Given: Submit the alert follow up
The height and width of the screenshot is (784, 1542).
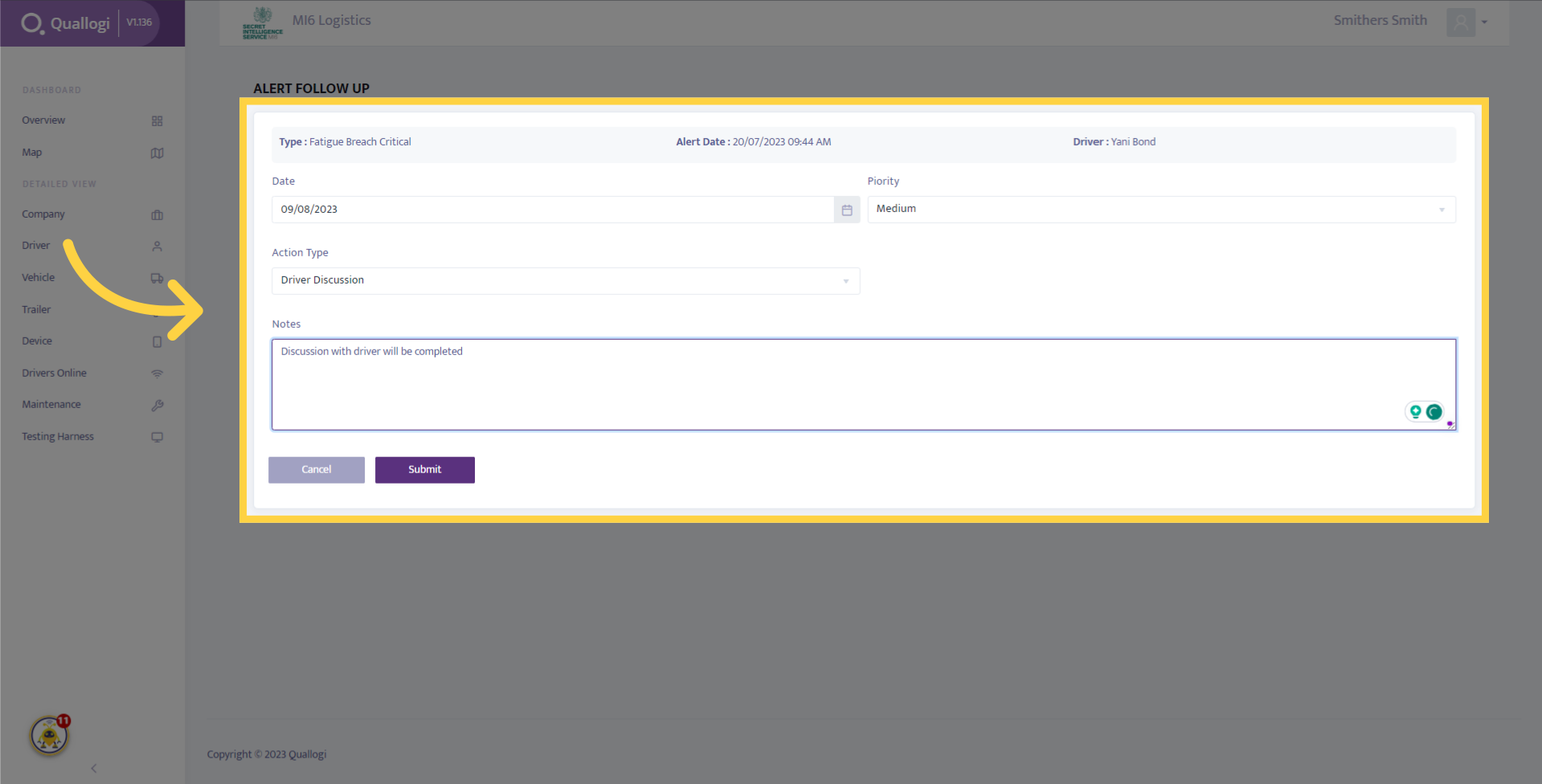Looking at the screenshot, I should 425,470.
